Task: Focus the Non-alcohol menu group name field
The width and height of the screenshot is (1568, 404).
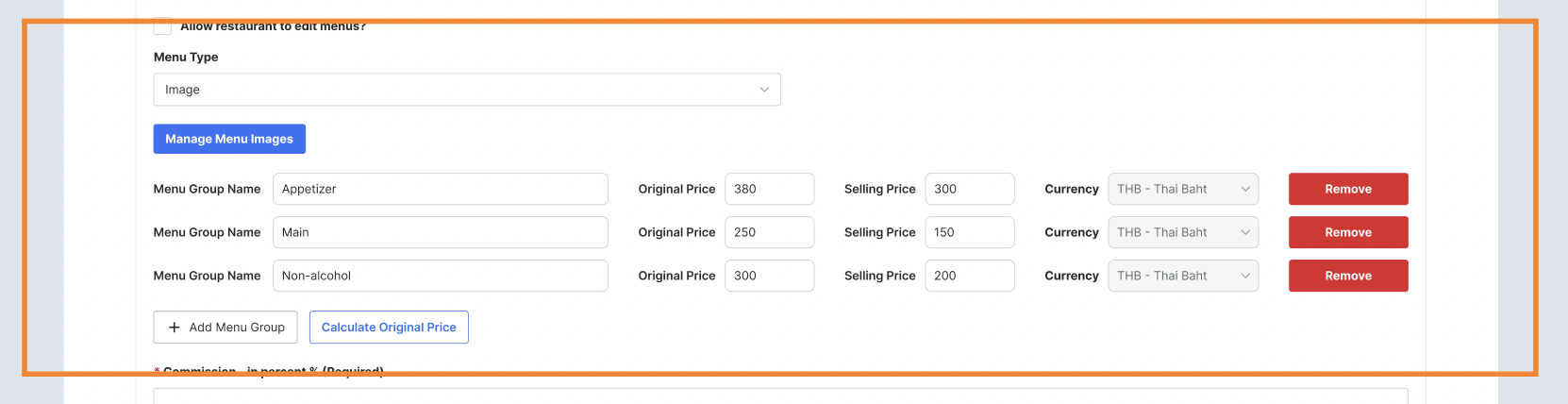Action: click(440, 276)
